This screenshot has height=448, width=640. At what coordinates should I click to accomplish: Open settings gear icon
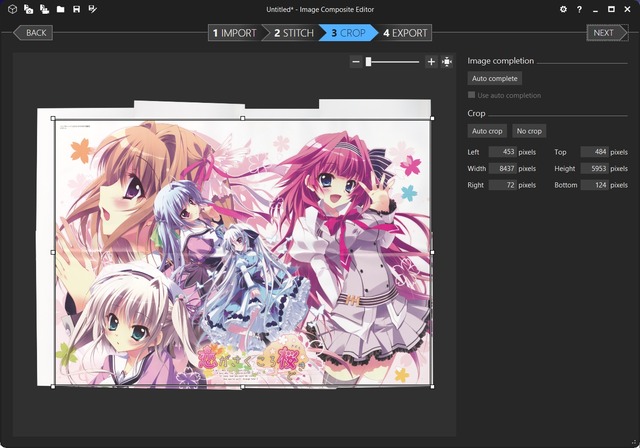pyautogui.click(x=563, y=9)
